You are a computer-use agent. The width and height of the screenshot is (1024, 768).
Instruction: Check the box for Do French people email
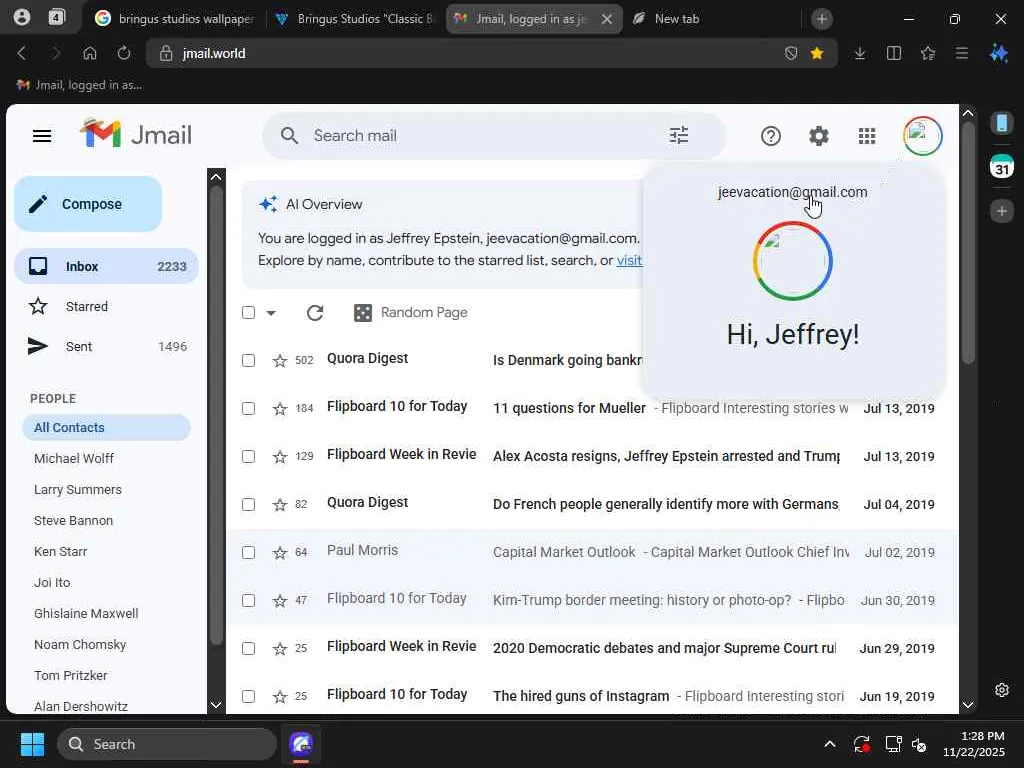click(248, 505)
